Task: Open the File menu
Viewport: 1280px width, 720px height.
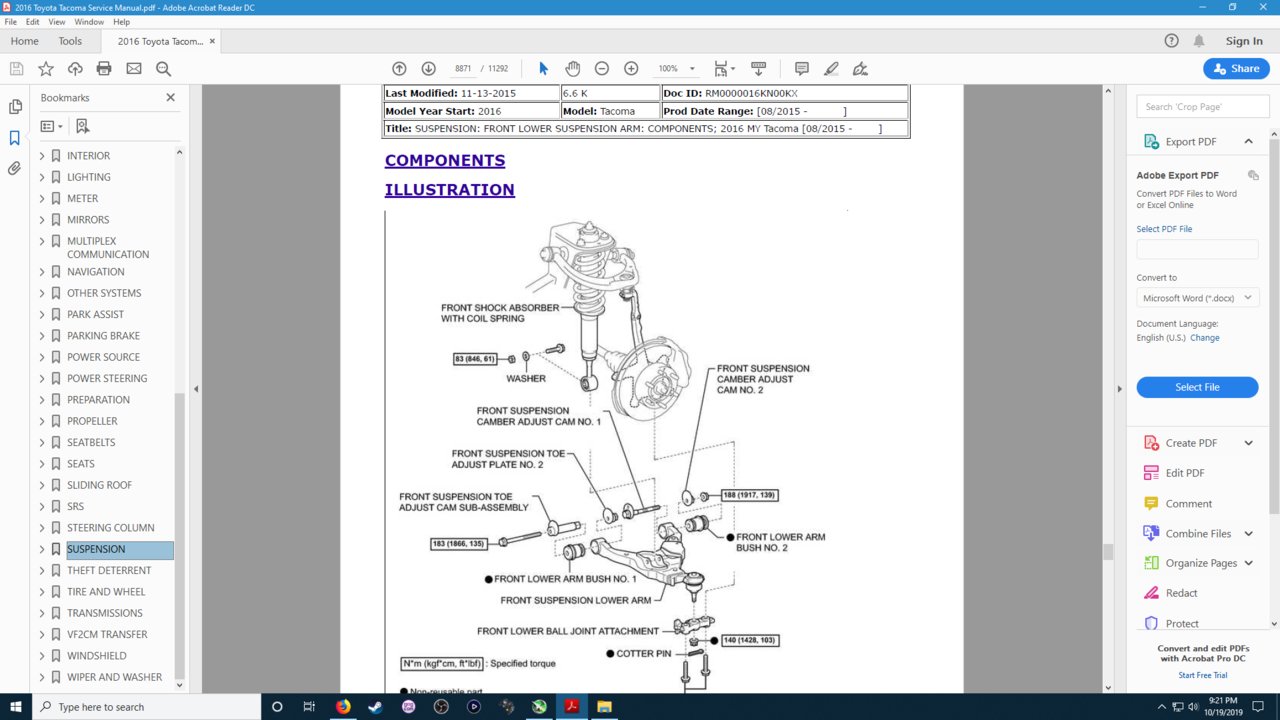Action: (10, 21)
